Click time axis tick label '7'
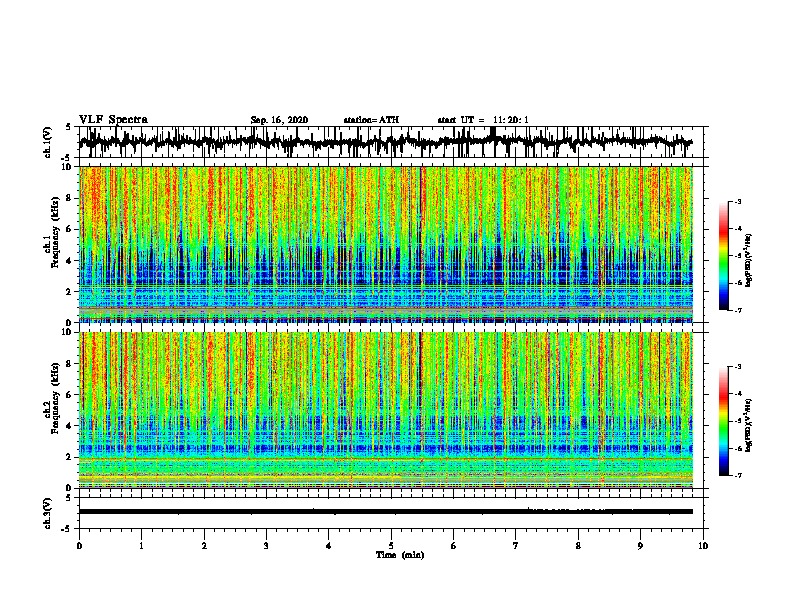The width and height of the screenshot is (792, 612). 516,546
